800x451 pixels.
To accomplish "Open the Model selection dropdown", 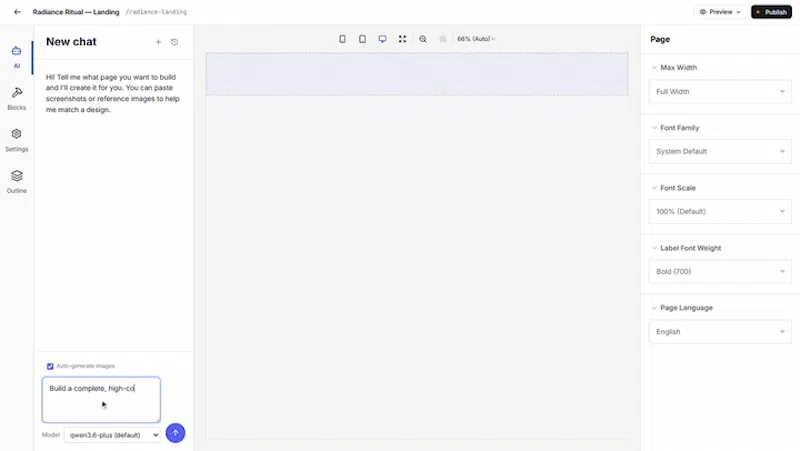I will [x=112, y=435].
